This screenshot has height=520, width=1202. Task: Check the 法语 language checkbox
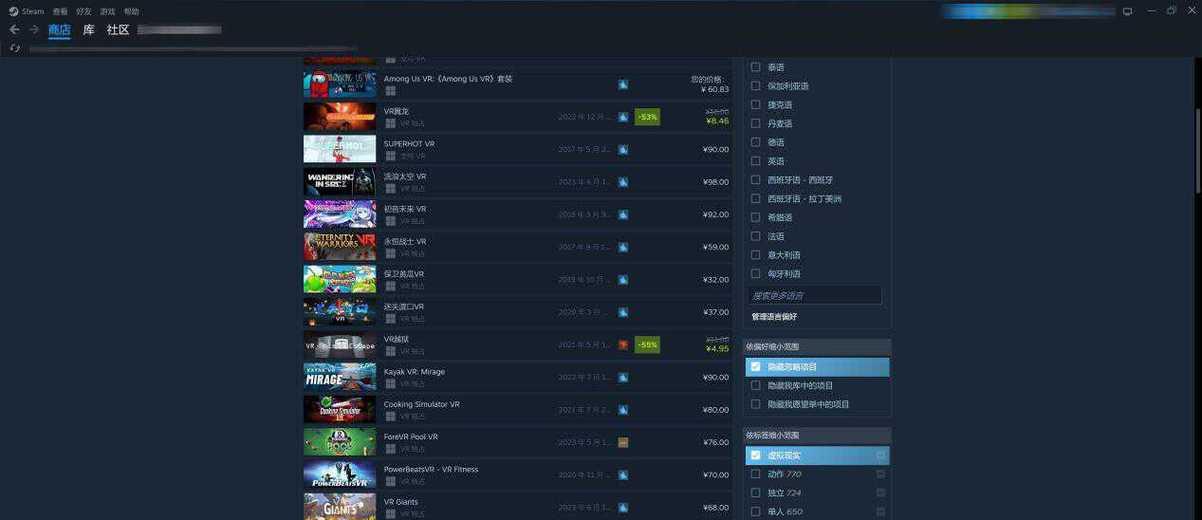pos(756,236)
